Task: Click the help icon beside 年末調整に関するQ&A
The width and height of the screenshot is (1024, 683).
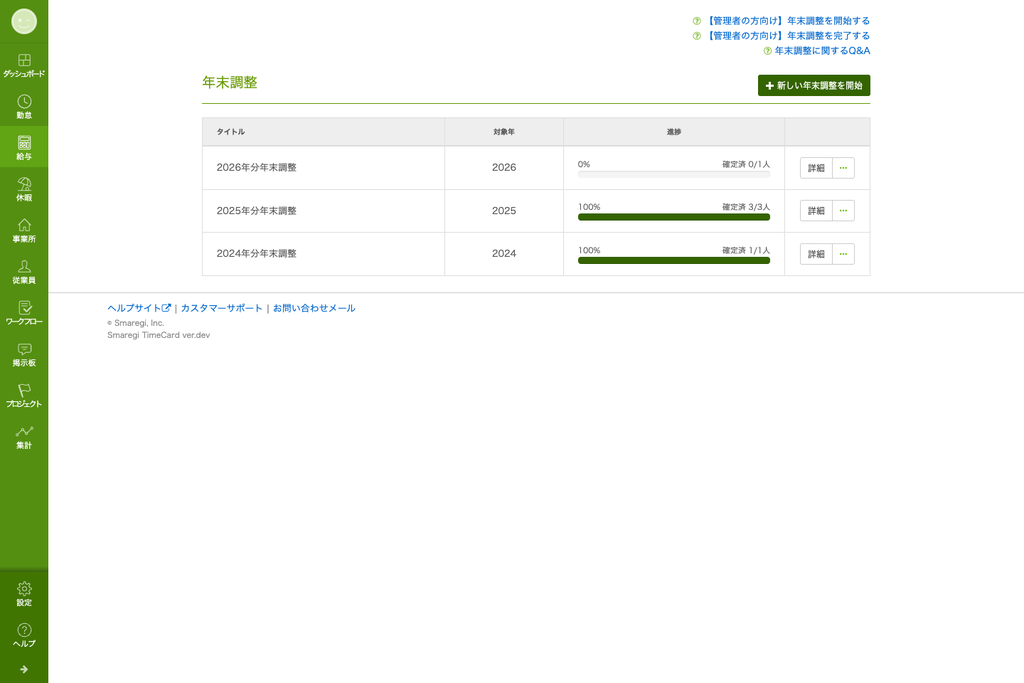Action: pos(767,51)
